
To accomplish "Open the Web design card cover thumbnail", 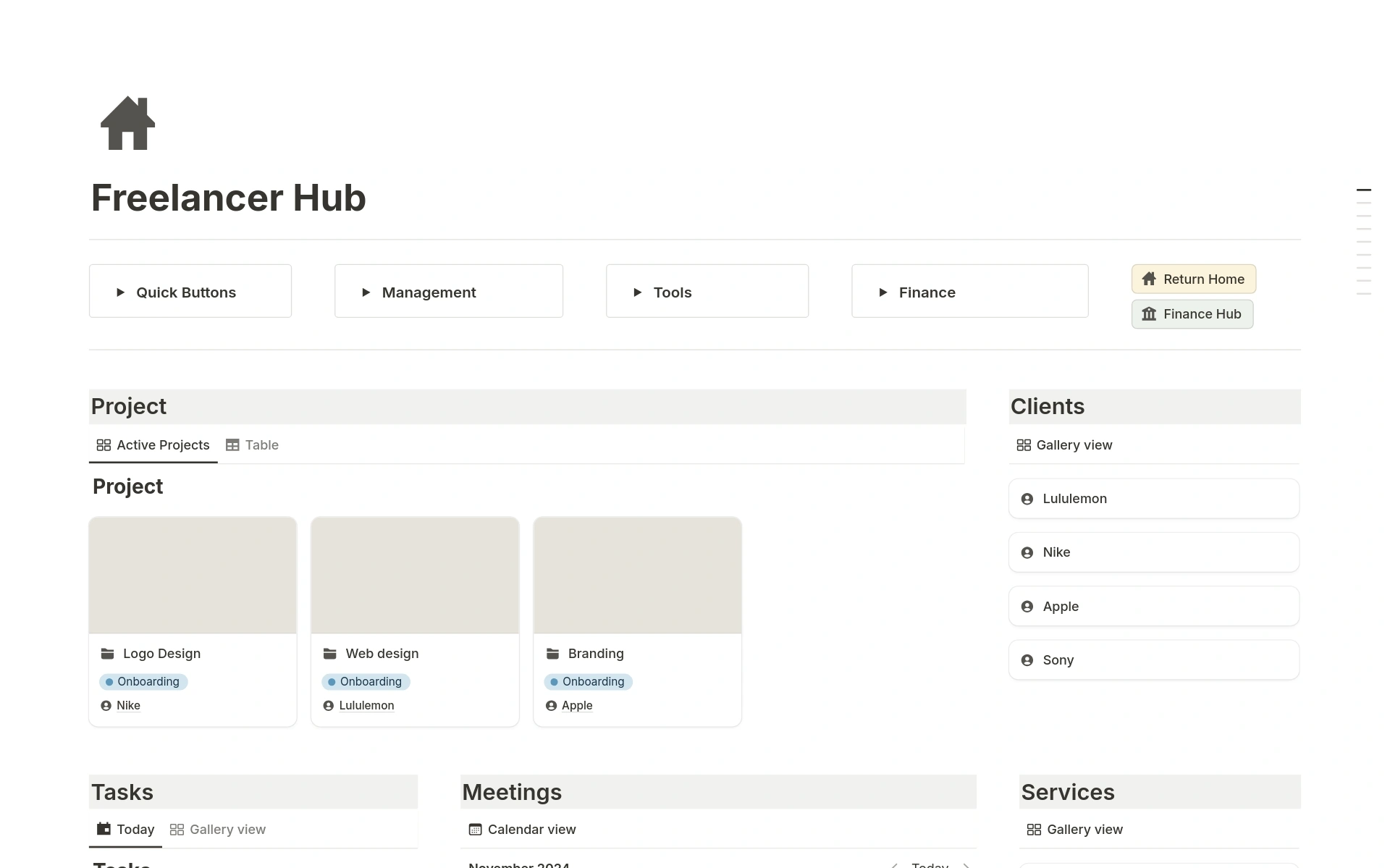I will [415, 576].
